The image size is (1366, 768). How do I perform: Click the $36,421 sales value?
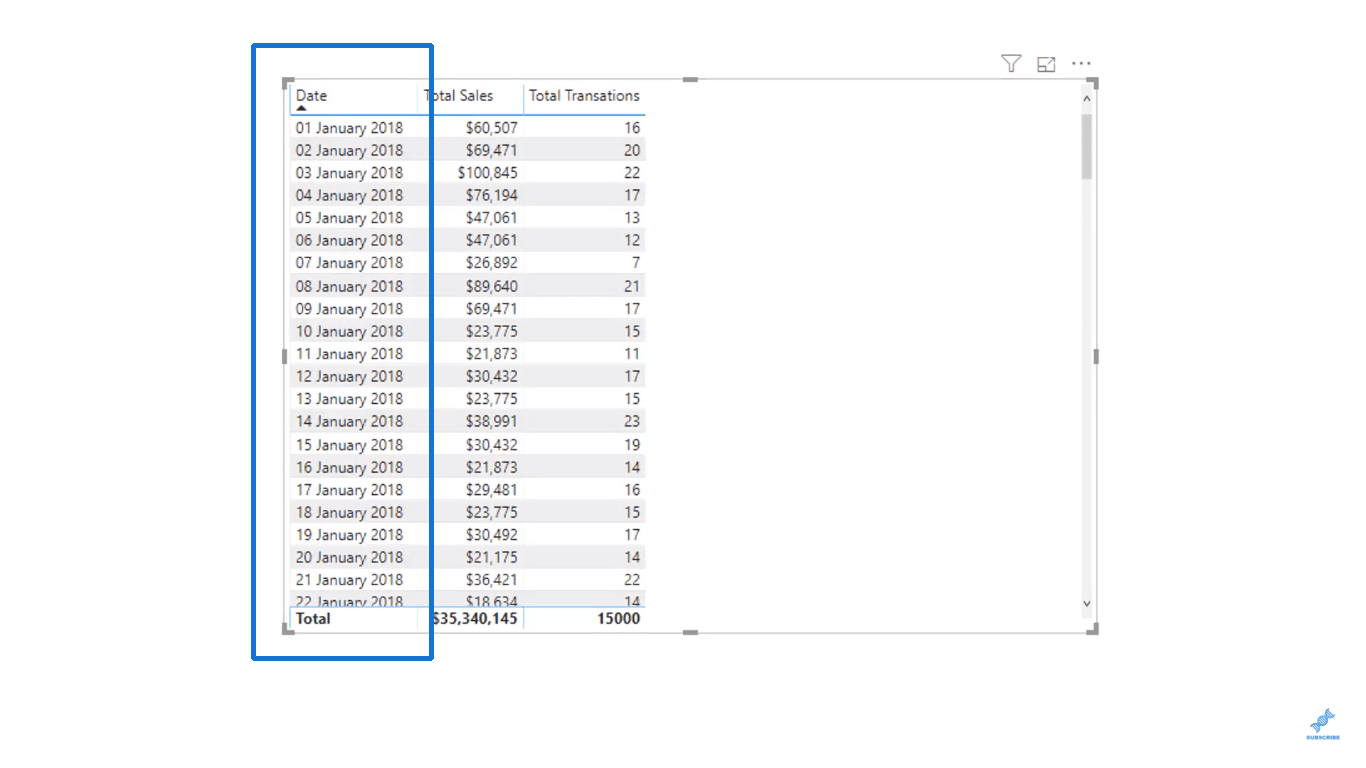tap(492, 580)
